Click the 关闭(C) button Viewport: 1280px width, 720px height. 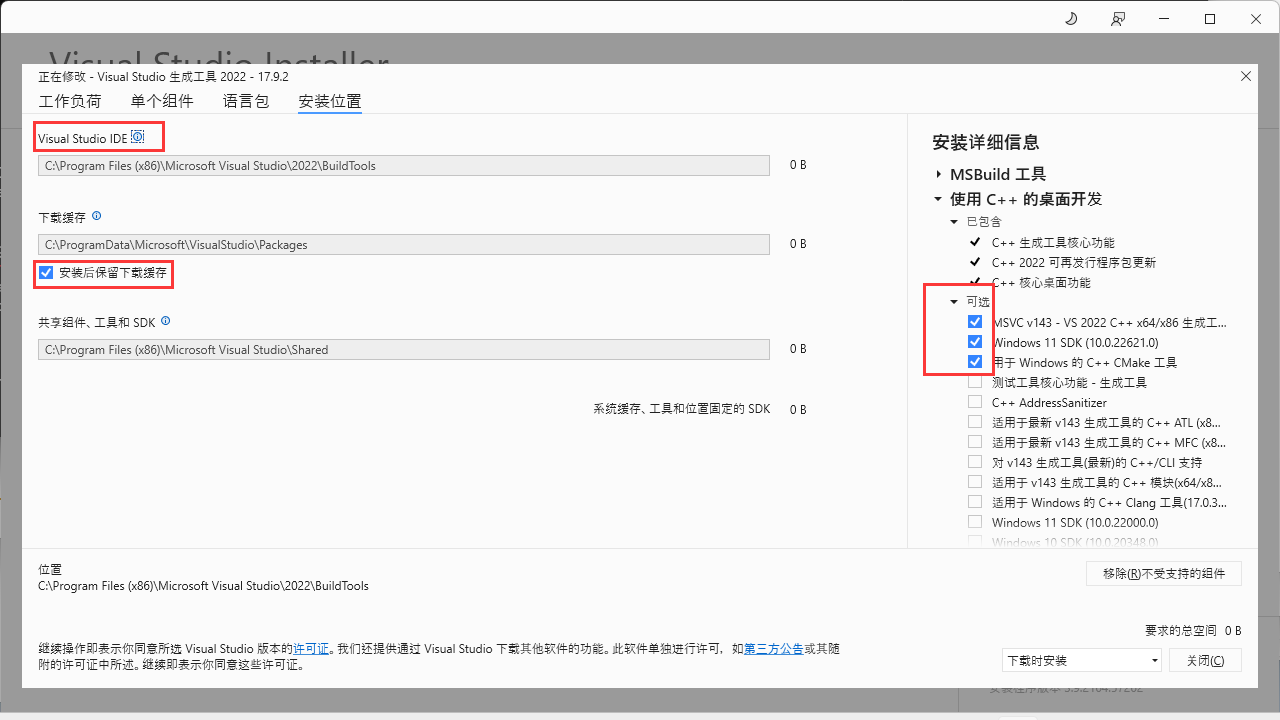[x=1205, y=660]
